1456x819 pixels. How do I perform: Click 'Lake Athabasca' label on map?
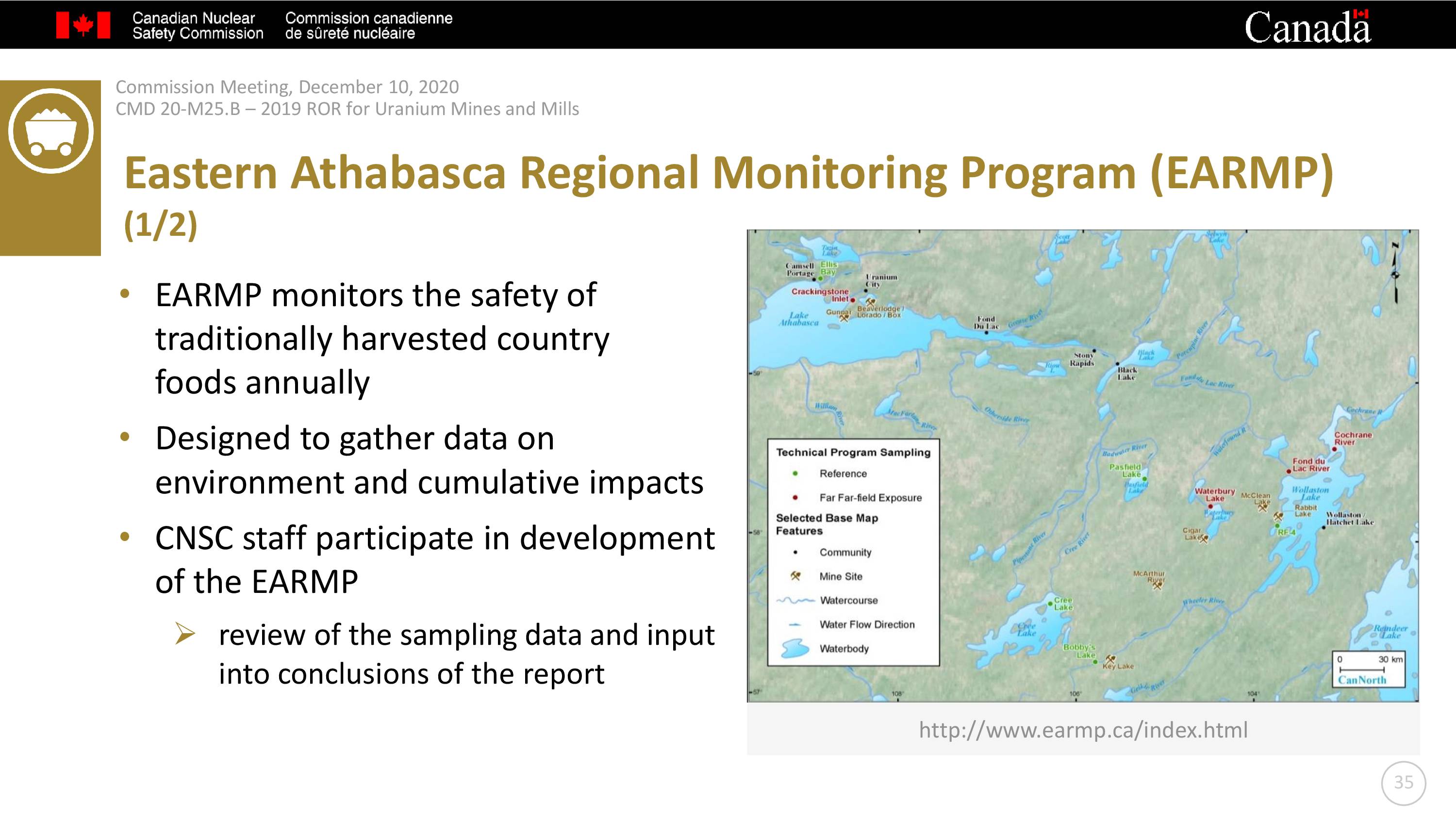click(x=799, y=319)
